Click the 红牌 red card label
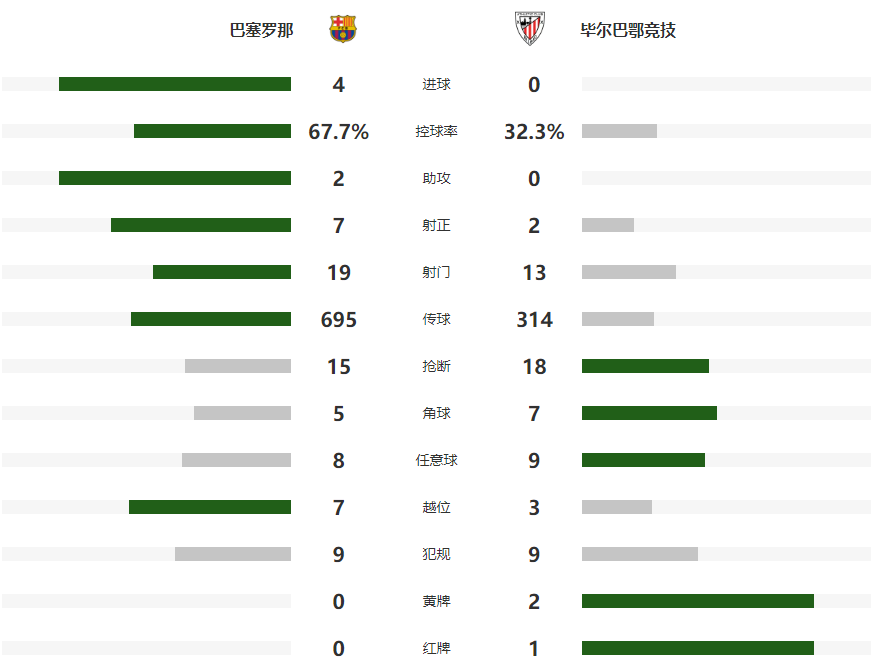Viewport: 878px width, 665px height. pyautogui.click(x=437, y=648)
